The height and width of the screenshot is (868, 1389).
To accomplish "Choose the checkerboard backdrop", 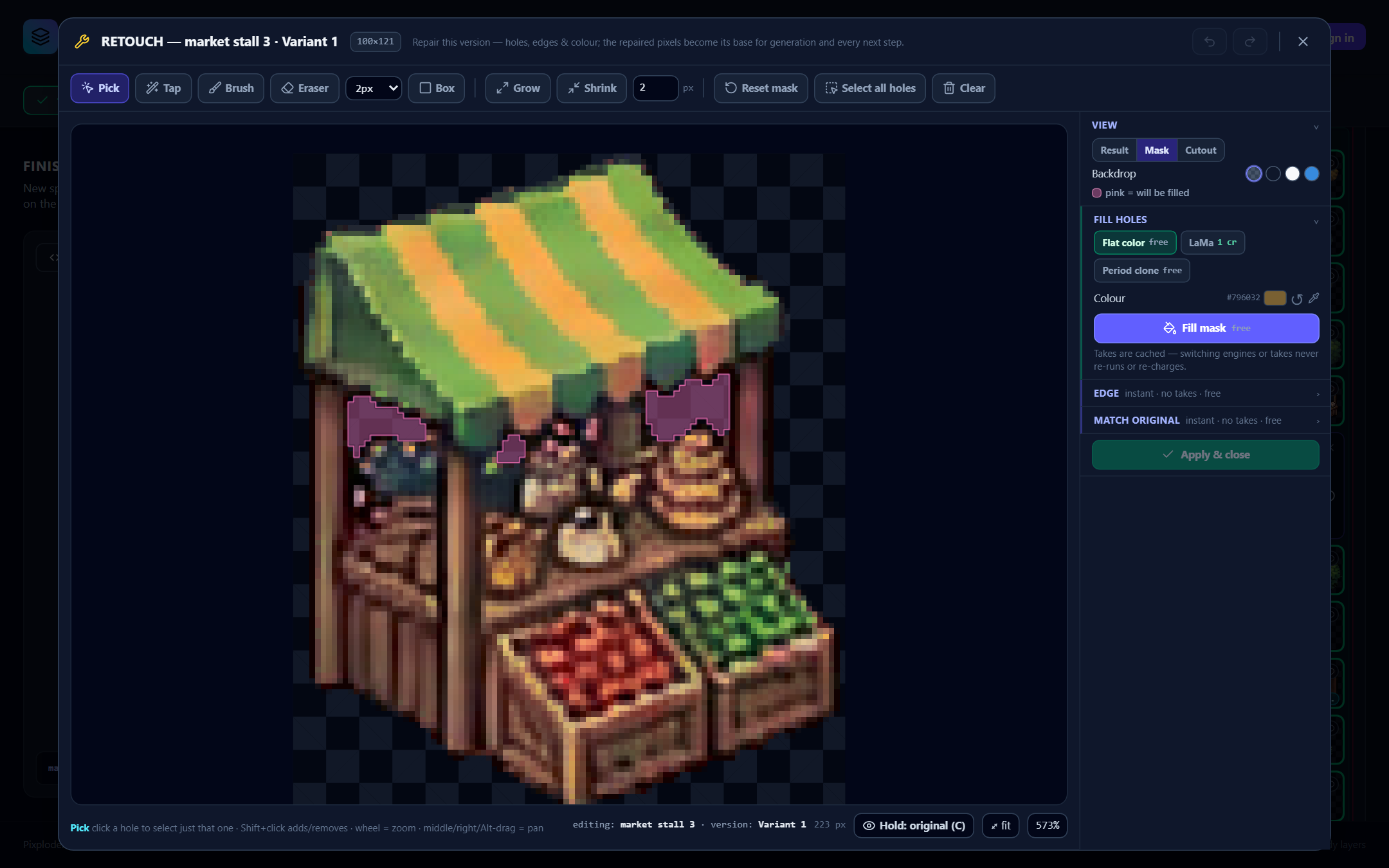I will (x=1254, y=174).
